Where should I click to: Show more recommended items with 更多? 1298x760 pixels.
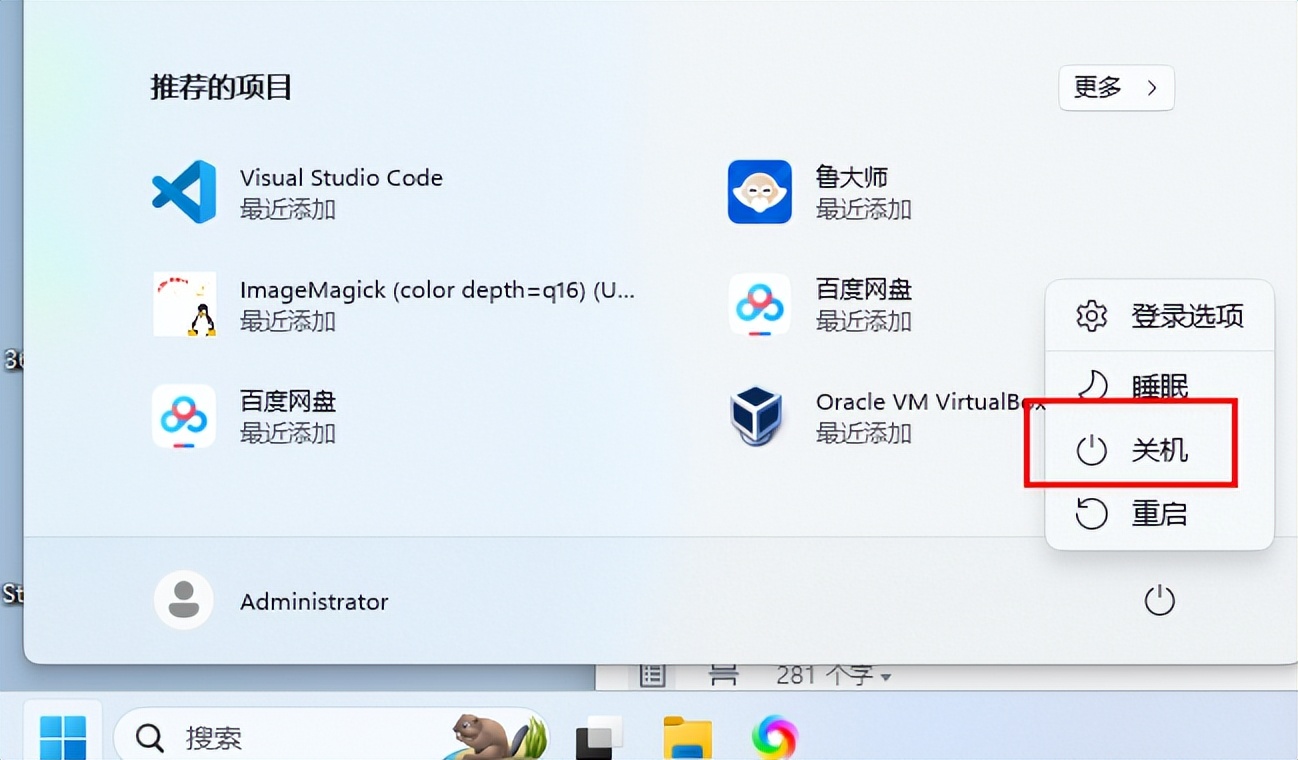(1116, 88)
